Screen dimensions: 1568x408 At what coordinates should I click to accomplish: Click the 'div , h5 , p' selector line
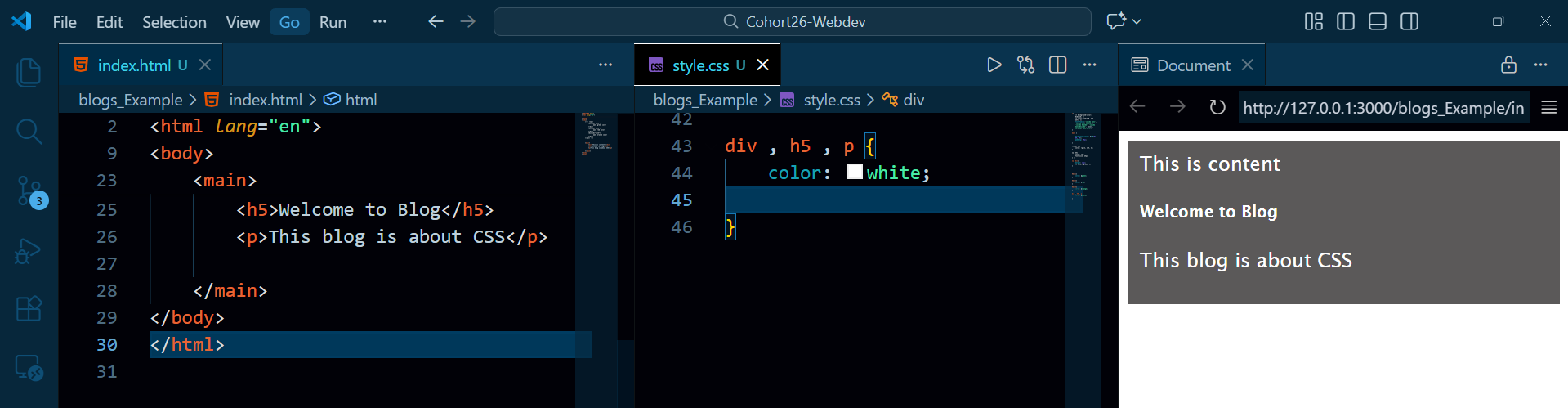800,146
